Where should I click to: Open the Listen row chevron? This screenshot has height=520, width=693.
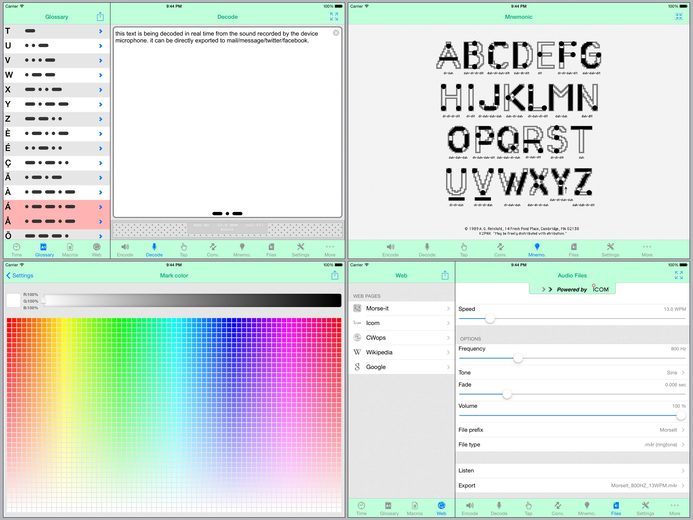tap(683, 471)
